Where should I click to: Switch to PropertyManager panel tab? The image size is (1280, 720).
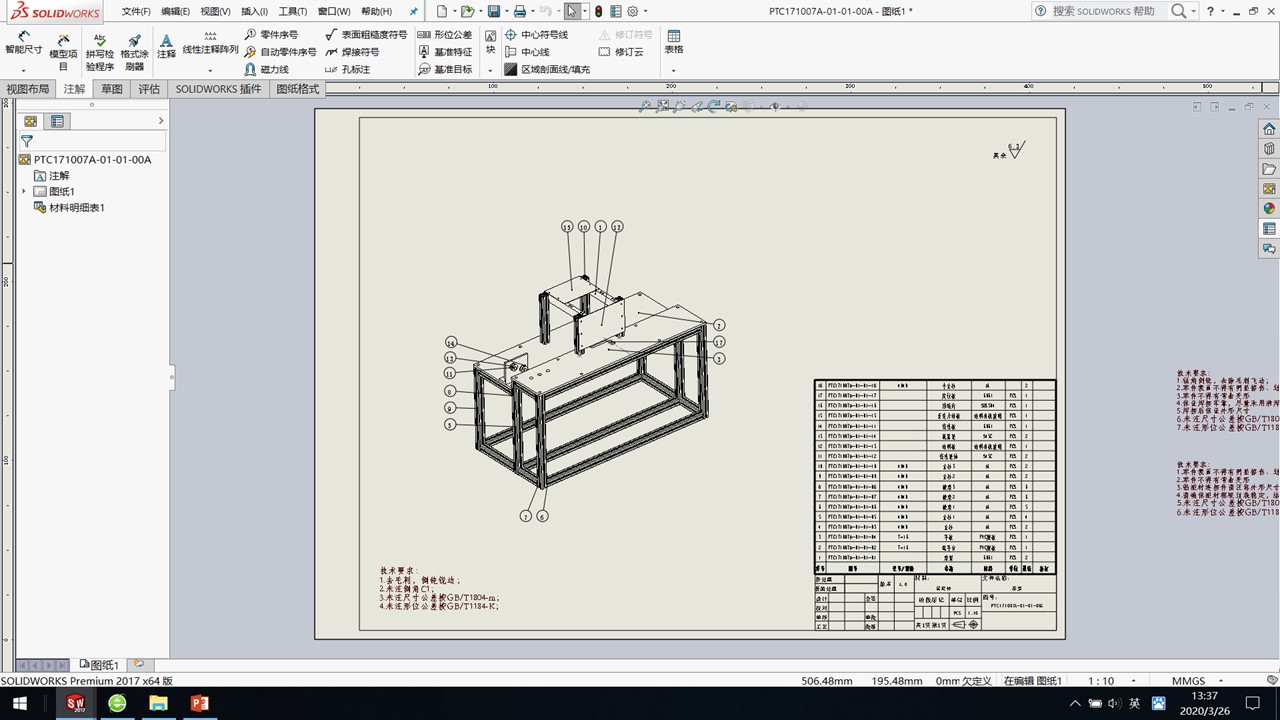coord(57,121)
